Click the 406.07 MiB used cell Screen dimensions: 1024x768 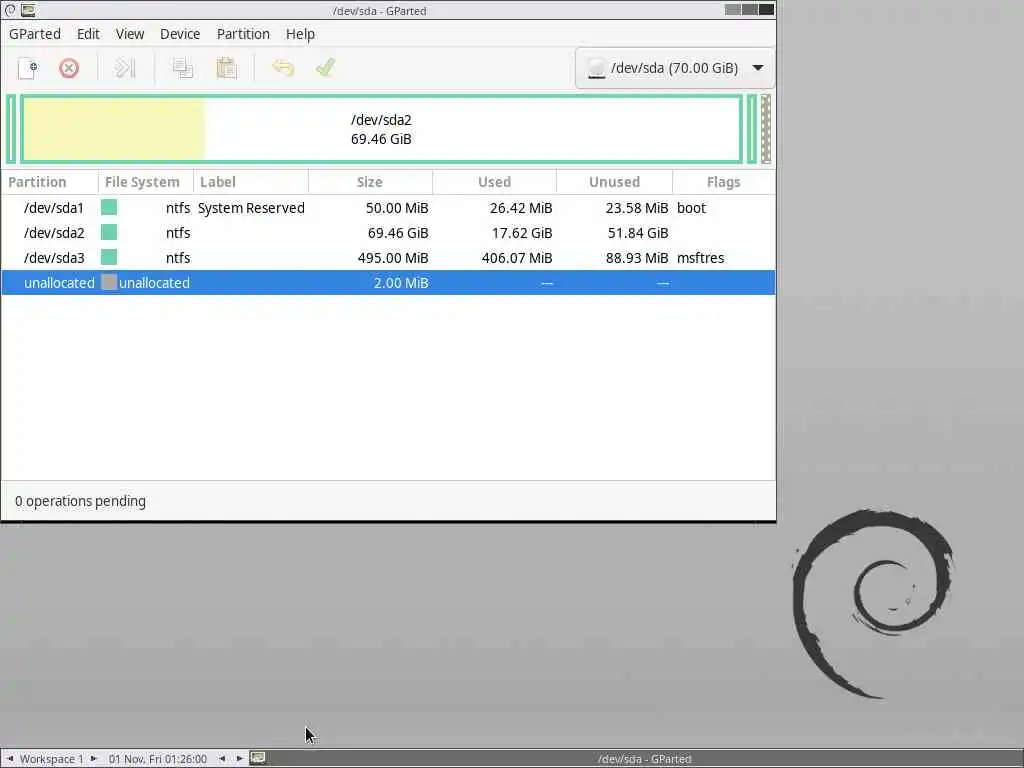tap(517, 257)
